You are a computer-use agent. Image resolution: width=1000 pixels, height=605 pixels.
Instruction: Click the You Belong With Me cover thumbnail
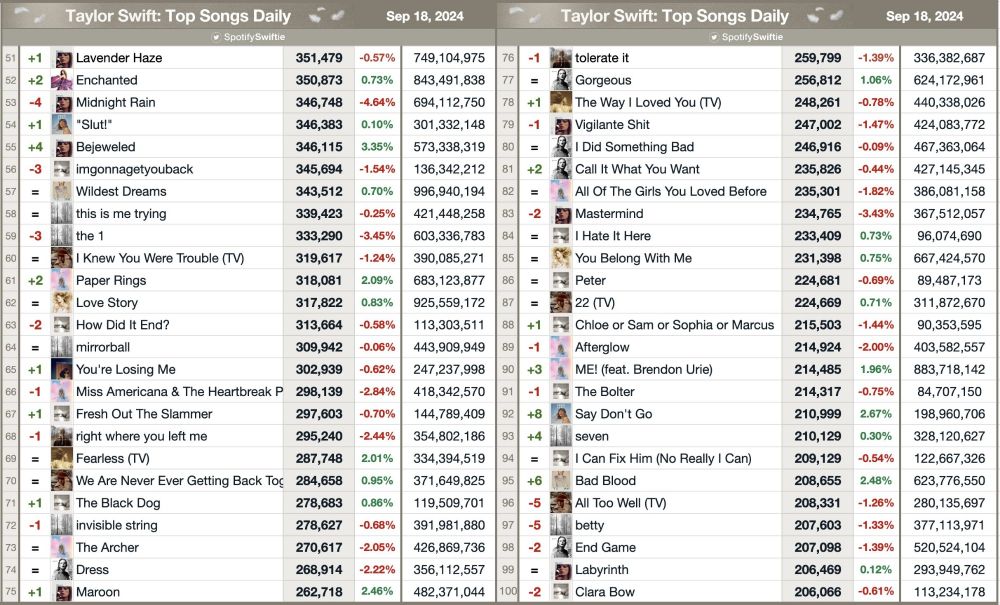coord(561,258)
